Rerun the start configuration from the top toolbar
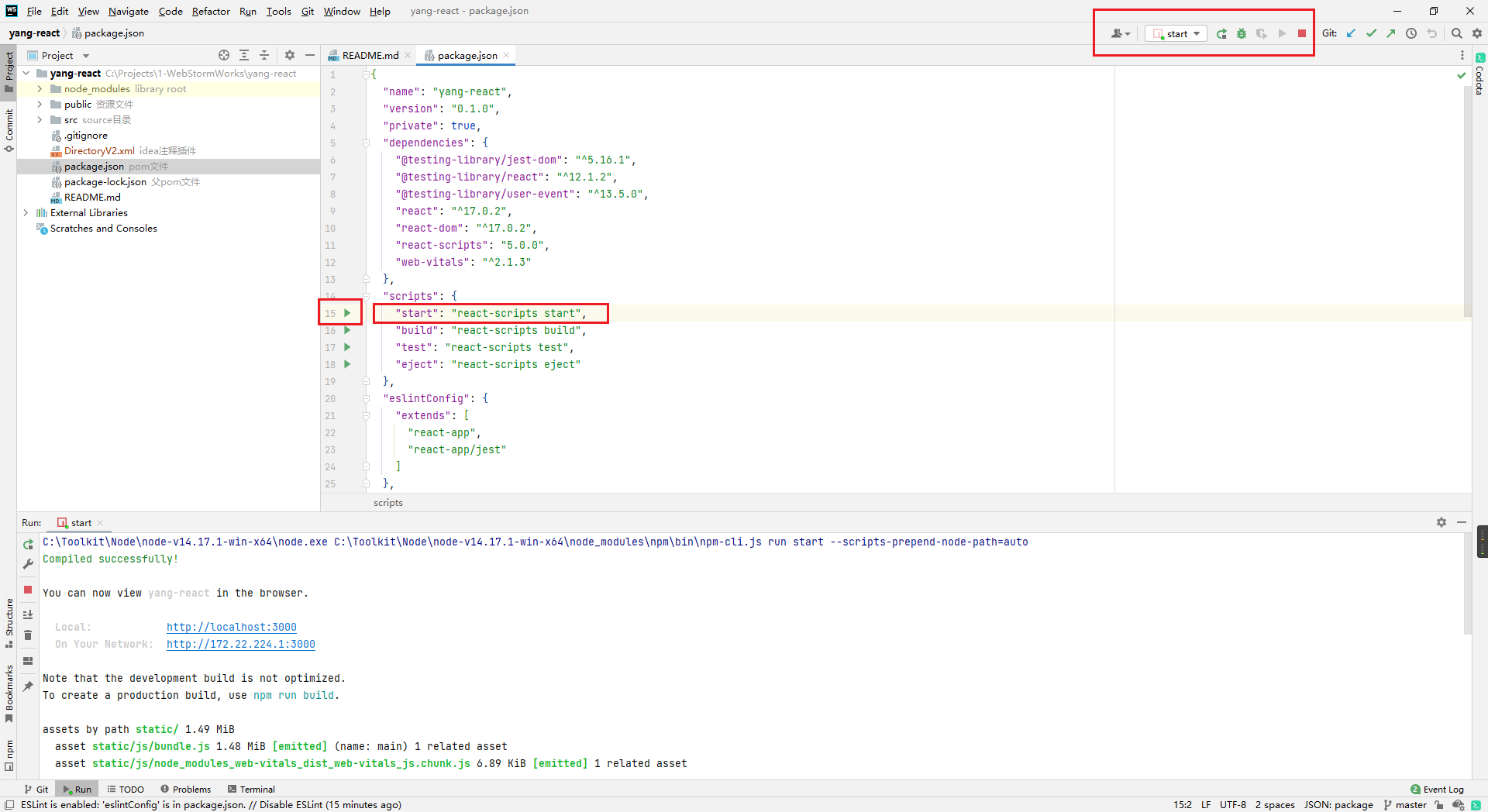Image resolution: width=1488 pixels, height=812 pixels. [1221, 33]
